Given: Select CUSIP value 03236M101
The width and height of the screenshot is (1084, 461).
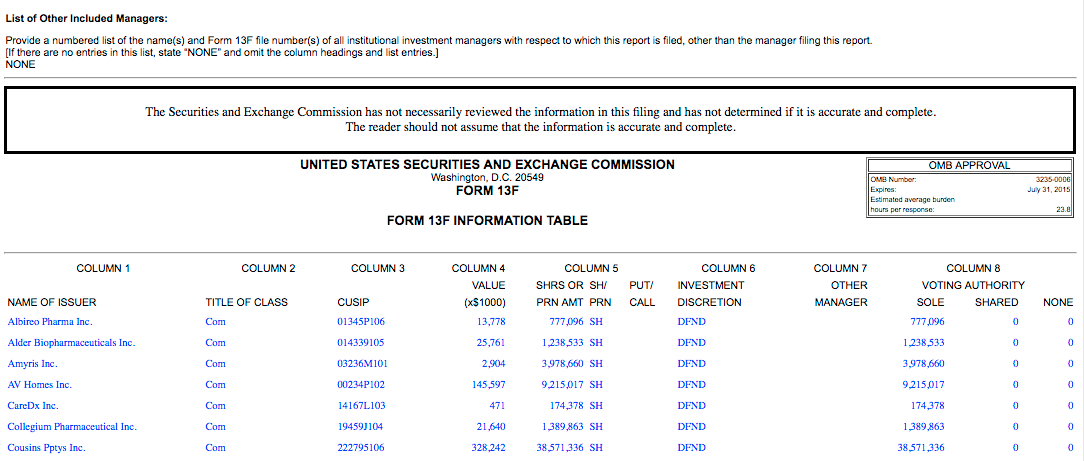Looking at the screenshot, I should point(361,364).
